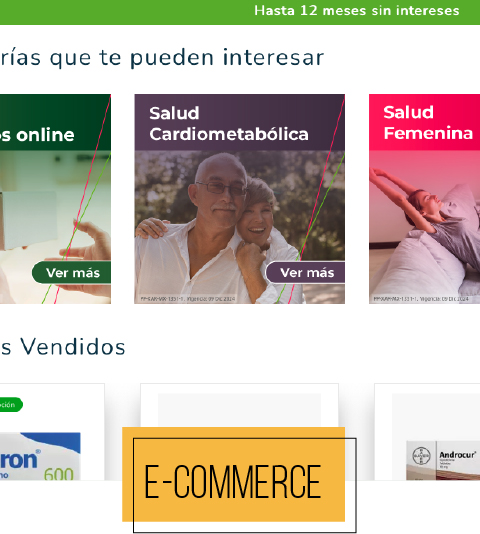The width and height of the screenshot is (480, 534).
Task: Open the product box labeled 600
Action: [40, 456]
